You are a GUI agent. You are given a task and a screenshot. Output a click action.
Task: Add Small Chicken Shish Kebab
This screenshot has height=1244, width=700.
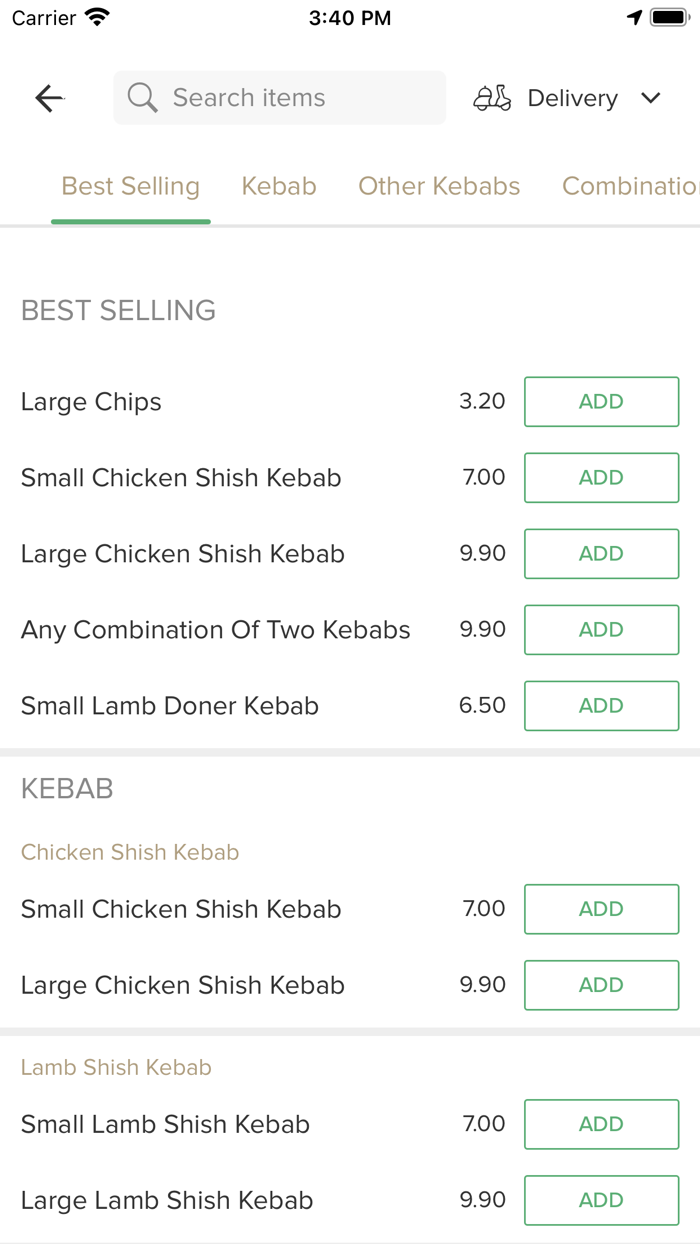tap(601, 477)
